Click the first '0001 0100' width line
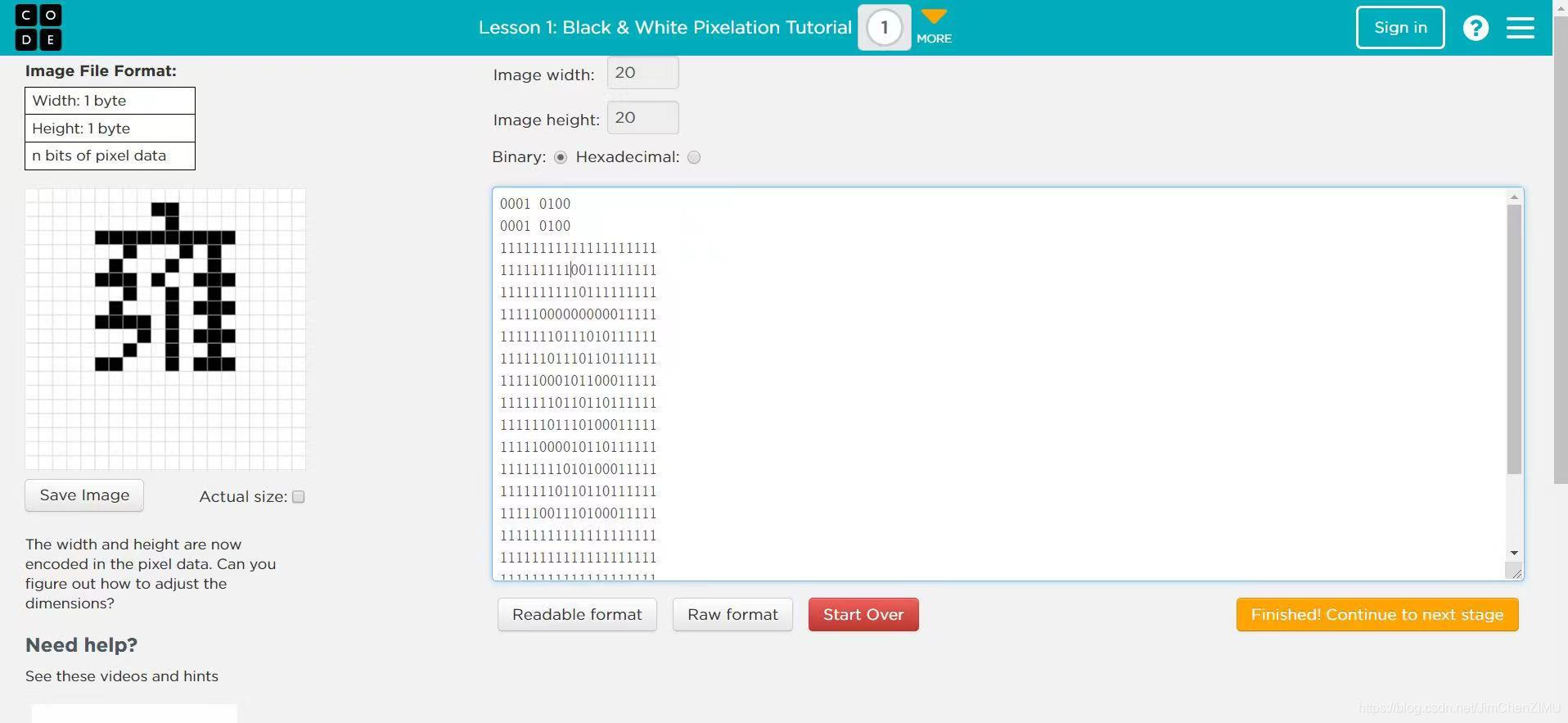 point(535,204)
